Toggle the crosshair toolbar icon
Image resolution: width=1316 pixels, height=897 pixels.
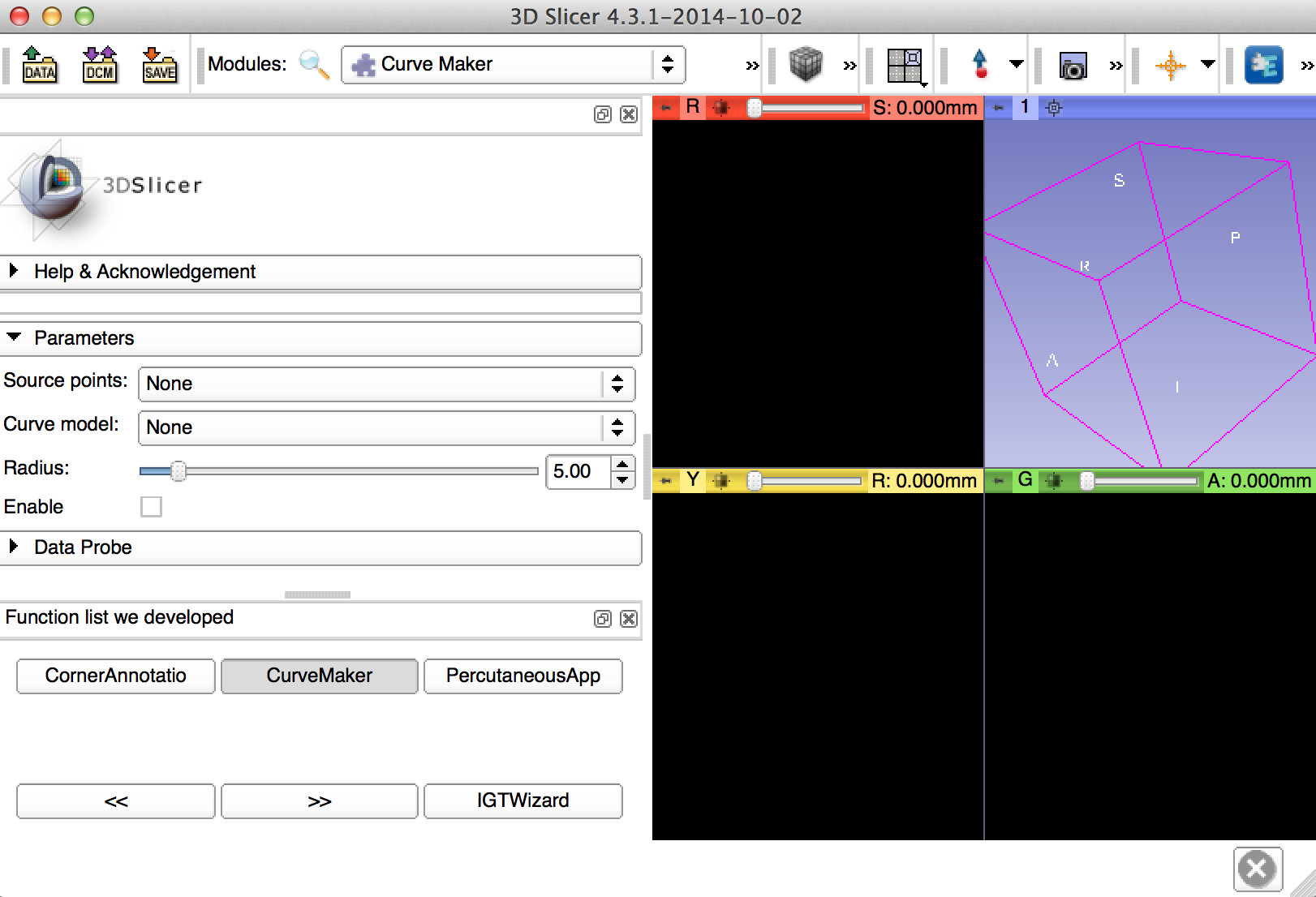click(1170, 65)
